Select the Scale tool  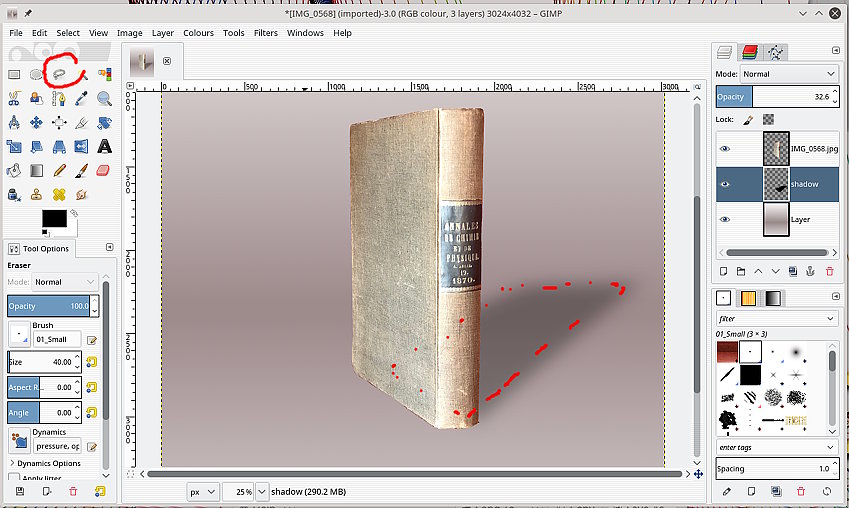14,146
